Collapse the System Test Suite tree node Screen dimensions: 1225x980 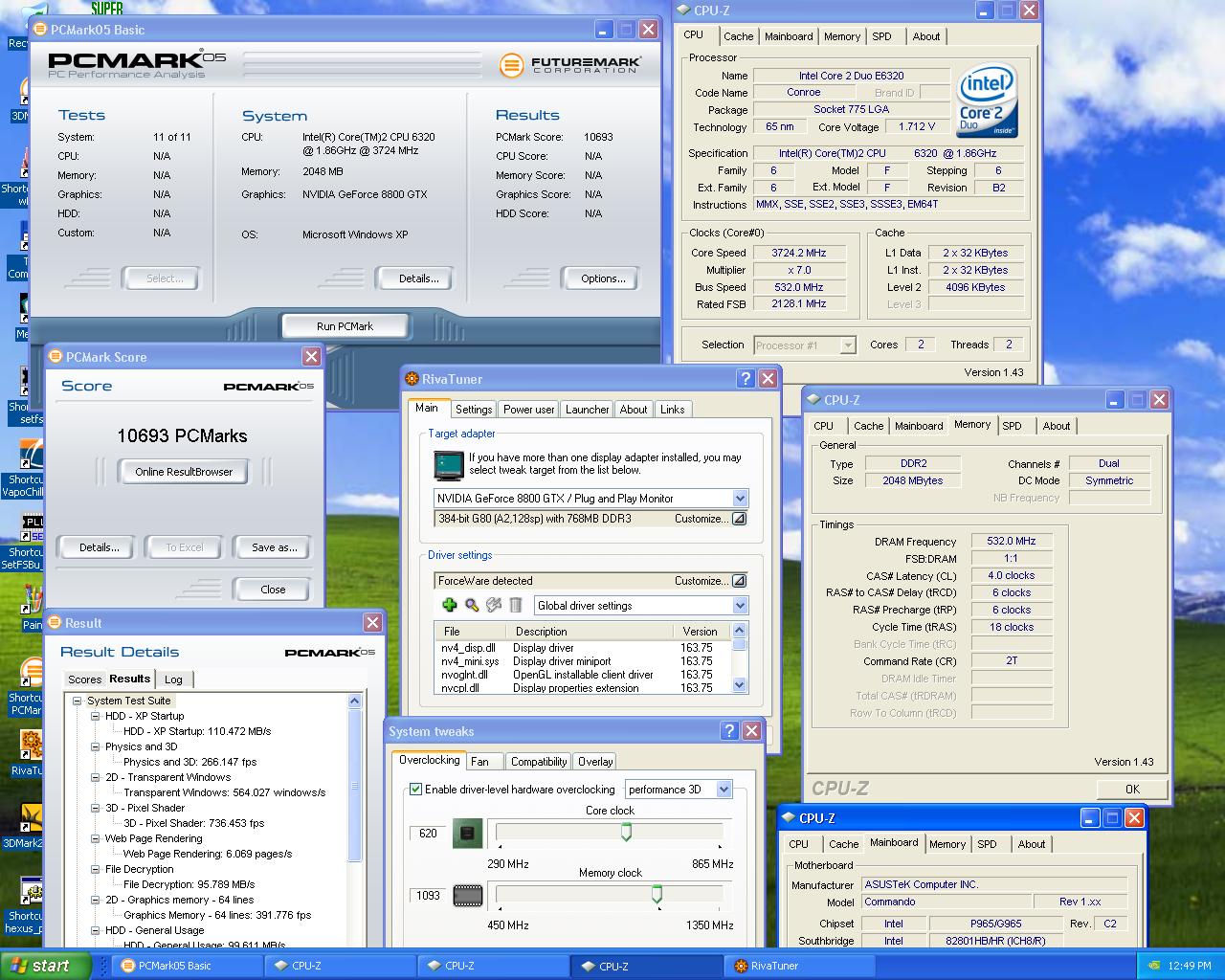(78, 701)
